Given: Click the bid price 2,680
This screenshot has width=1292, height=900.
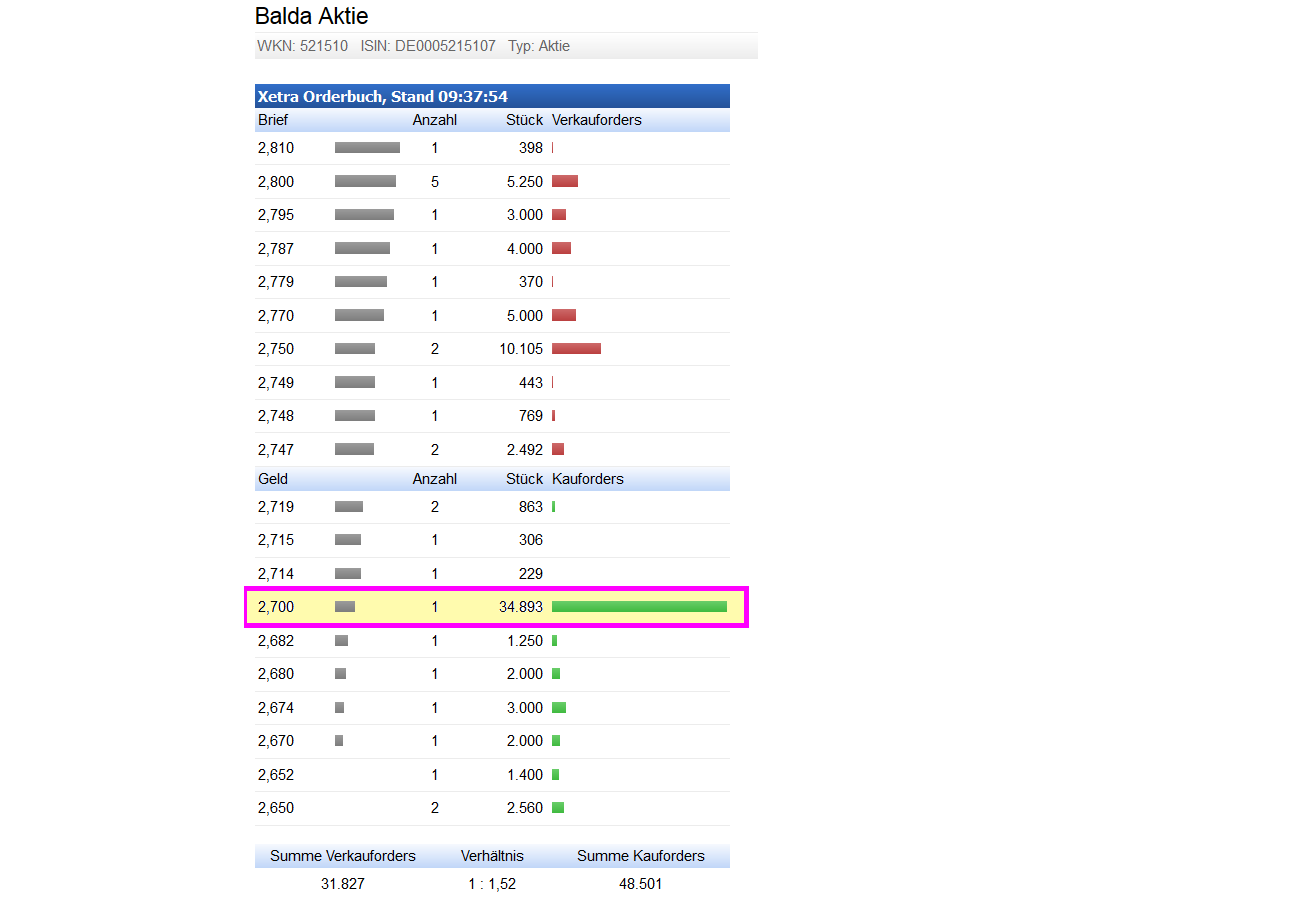Looking at the screenshot, I should (x=276, y=674).
